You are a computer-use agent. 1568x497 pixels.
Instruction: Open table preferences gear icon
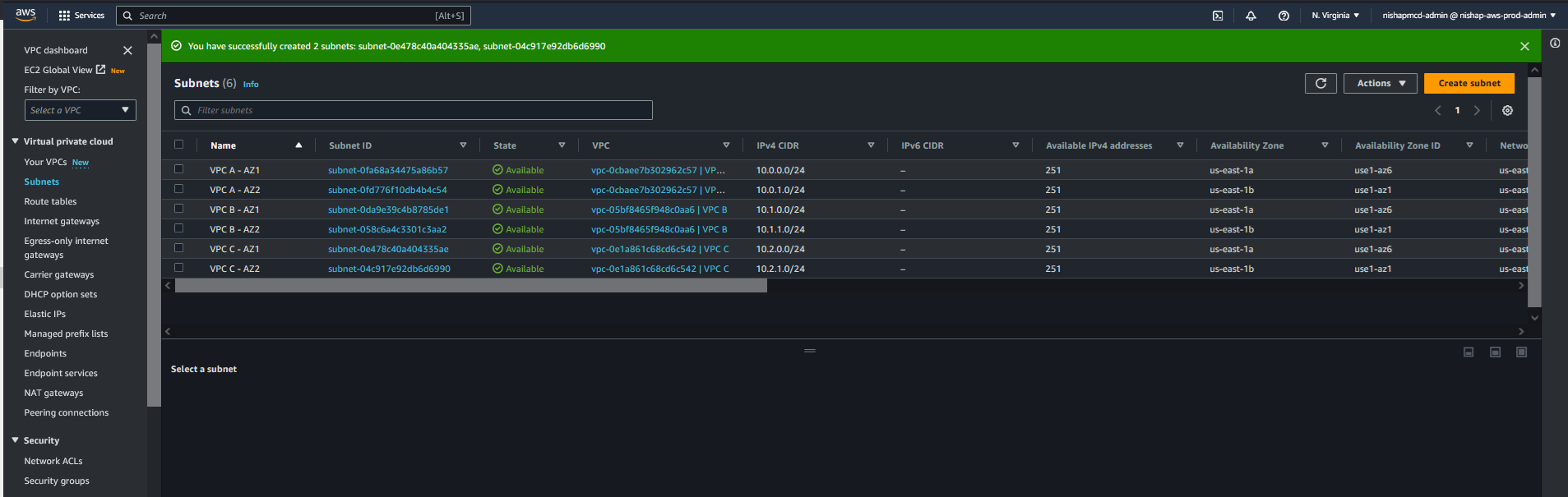(x=1507, y=110)
